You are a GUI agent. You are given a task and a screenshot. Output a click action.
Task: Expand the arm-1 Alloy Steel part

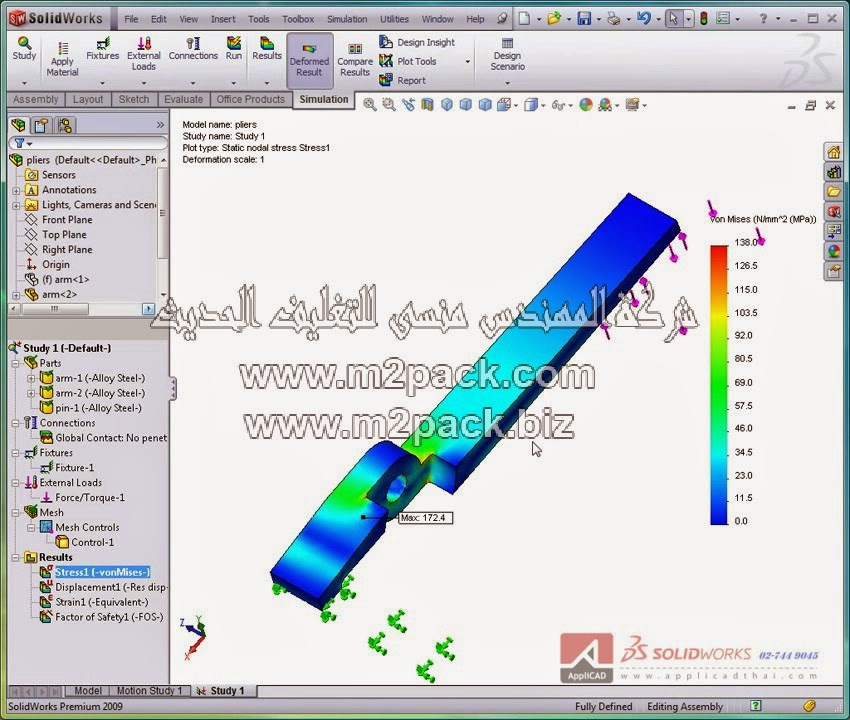pos(31,378)
